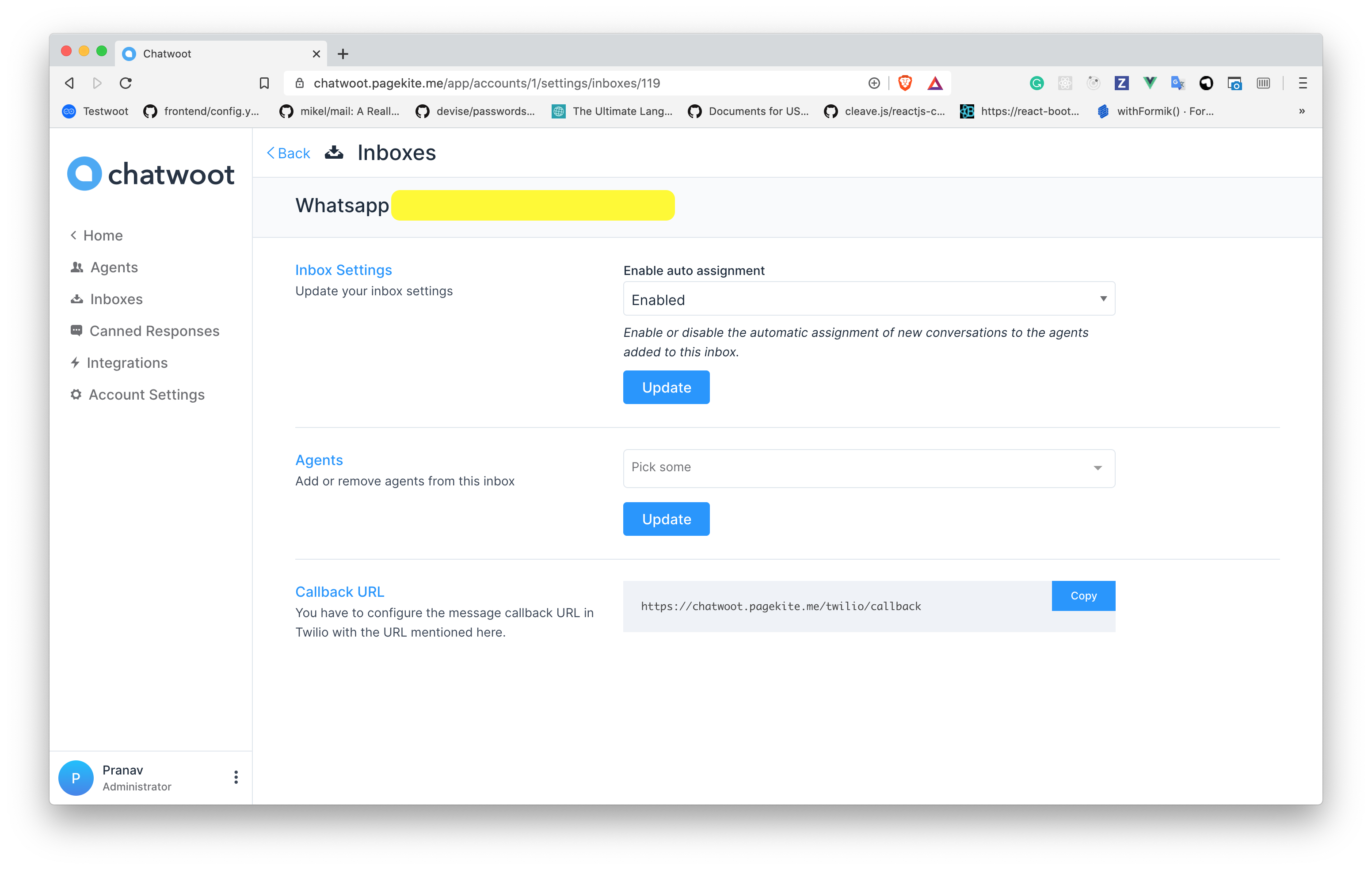
Task: Disable the auto assignment Enabled toggle
Action: [x=867, y=299]
